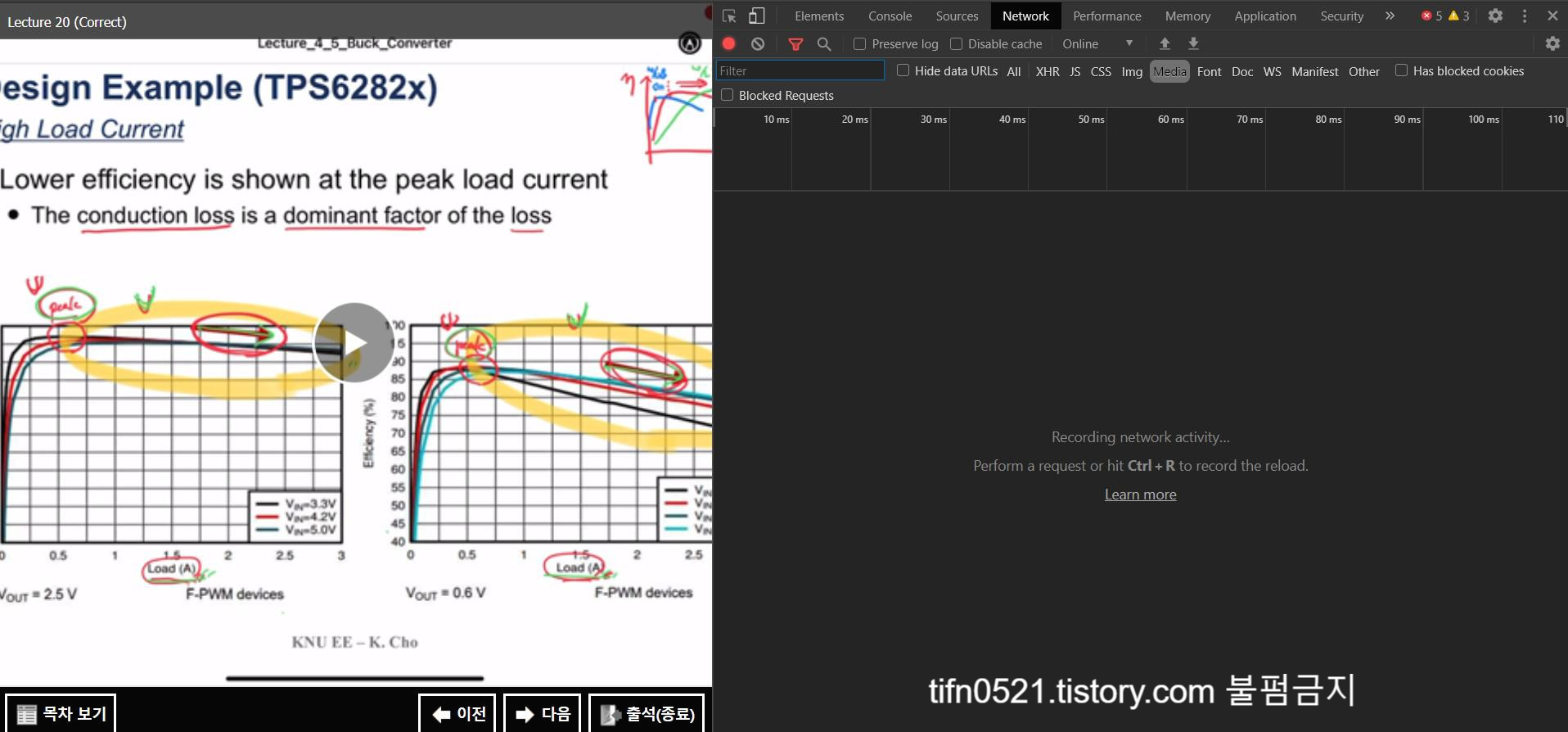
Task: Go to next slide with 다음
Action: (x=542, y=714)
